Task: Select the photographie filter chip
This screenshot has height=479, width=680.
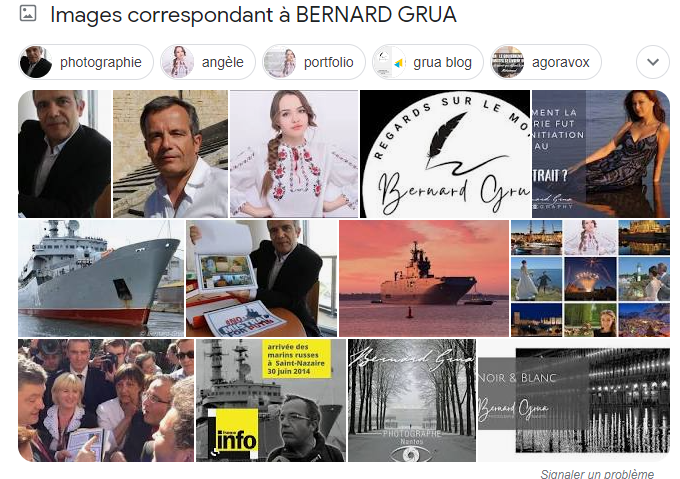Action: point(86,62)
